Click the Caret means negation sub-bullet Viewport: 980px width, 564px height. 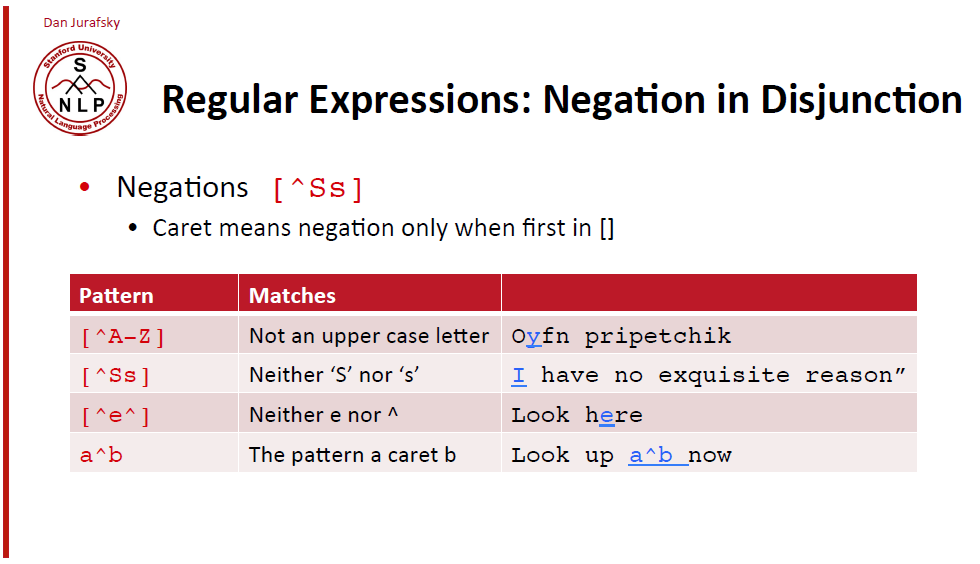click(x=383, y=228)
